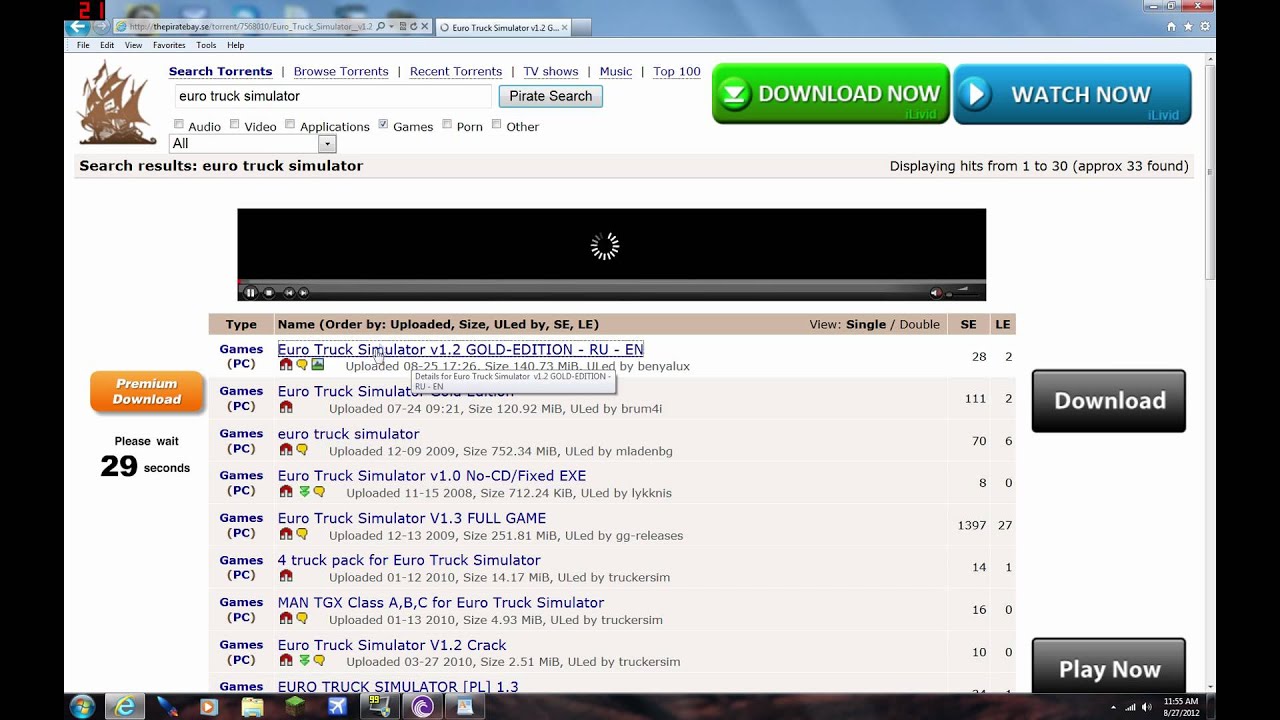Open Windows Start menu
The image size is (1280, 720).
pyautogui.click(x=82, y=706)
